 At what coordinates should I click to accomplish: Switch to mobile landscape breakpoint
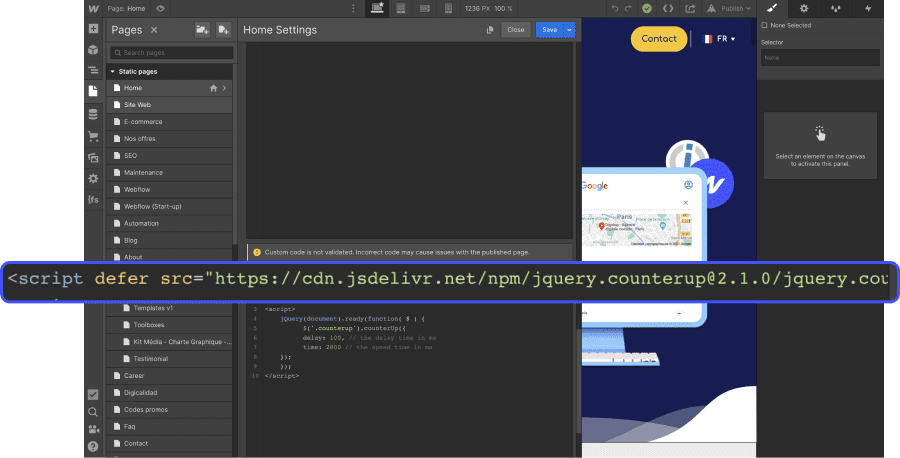coord(425,8)
